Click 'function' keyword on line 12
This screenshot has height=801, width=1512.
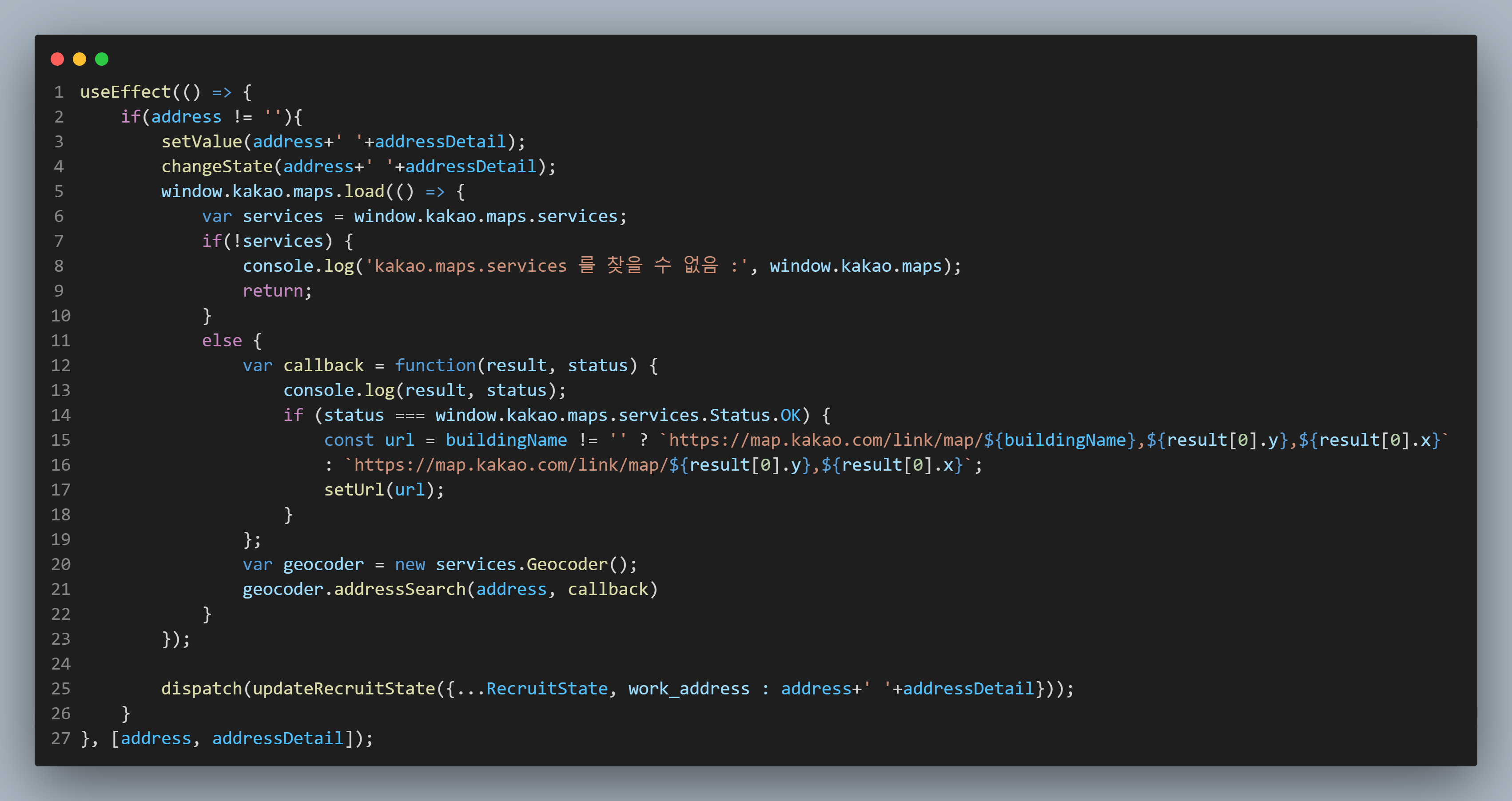tap(435, 365)
